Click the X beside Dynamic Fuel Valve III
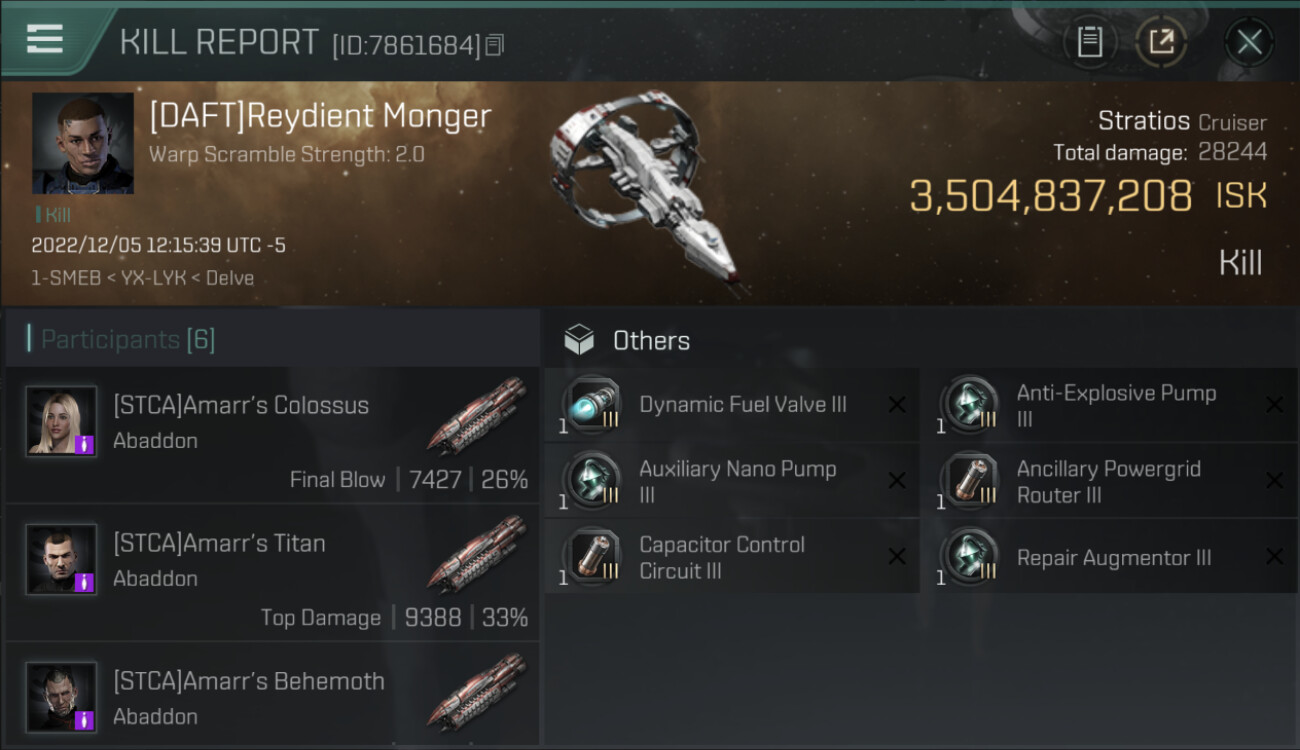This screenshot has height=750, width=1300. [897, 405]
